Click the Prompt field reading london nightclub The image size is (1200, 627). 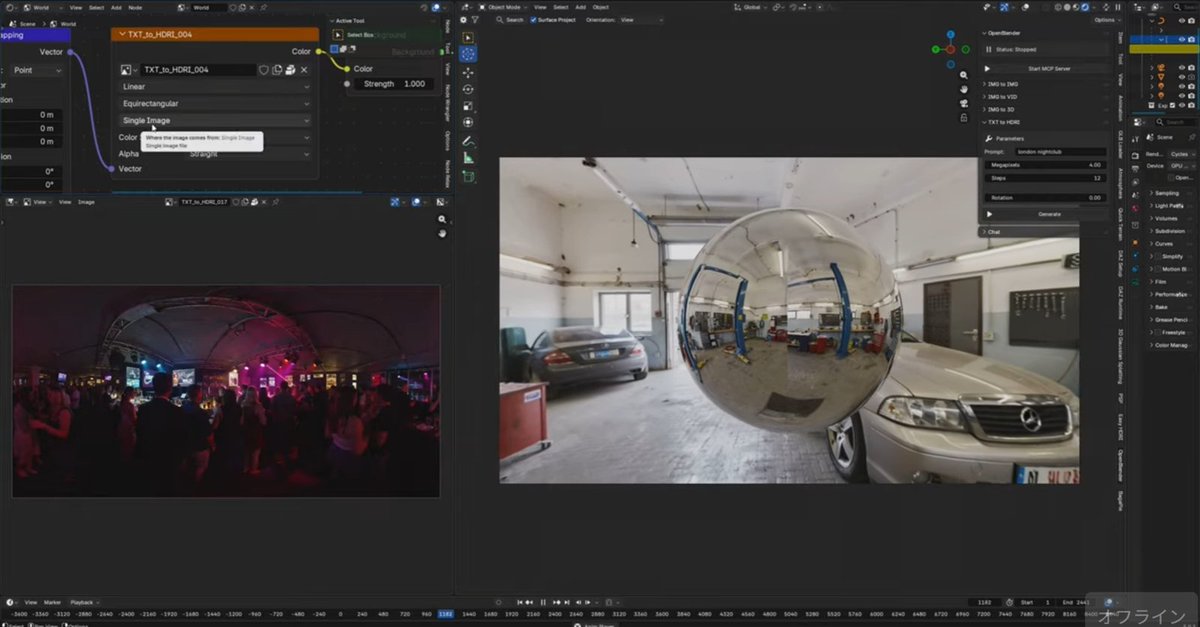(x=1059, y=151)
